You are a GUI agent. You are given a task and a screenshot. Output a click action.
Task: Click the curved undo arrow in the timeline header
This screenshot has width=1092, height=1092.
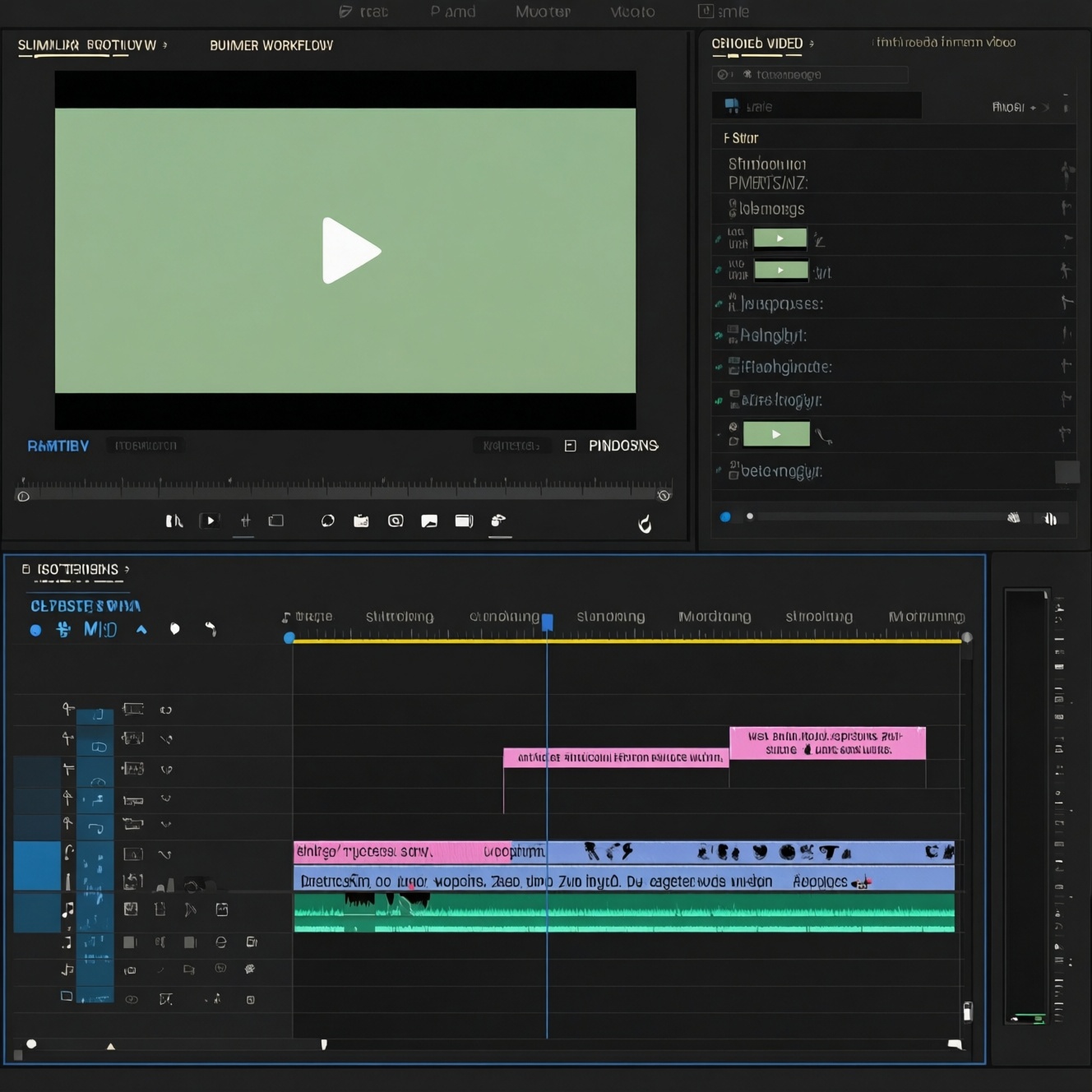point(211,629)
